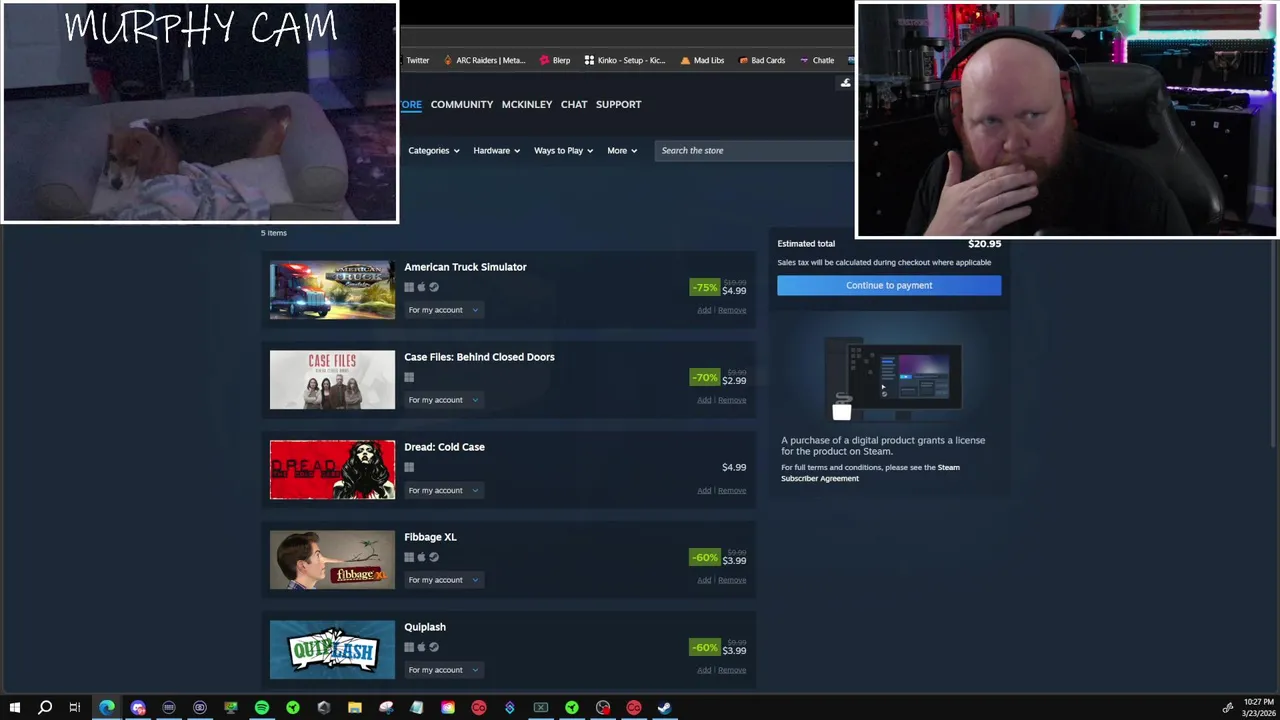Open Task View from the taskbar
This screenshot has height=720, width=1280.
pos(75,708)
